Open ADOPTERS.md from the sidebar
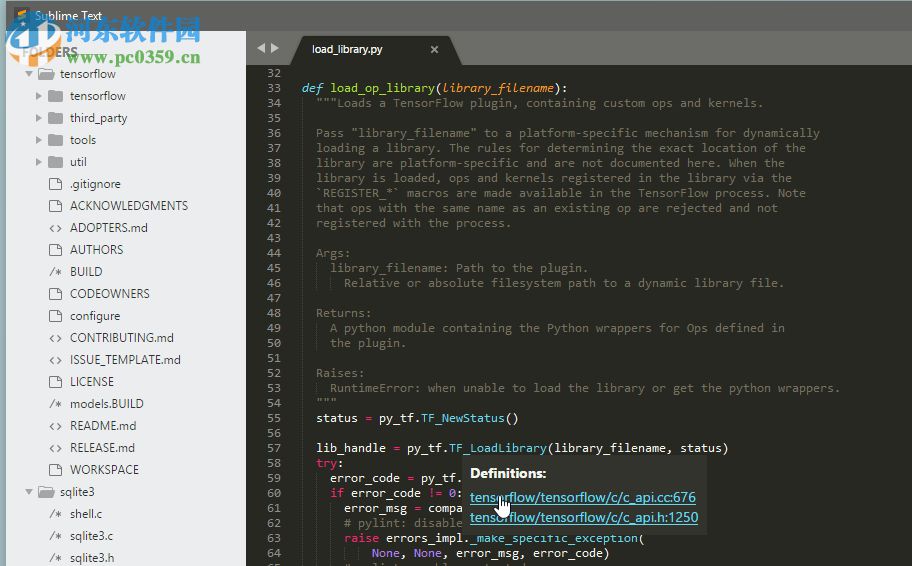 click(109, 228)
